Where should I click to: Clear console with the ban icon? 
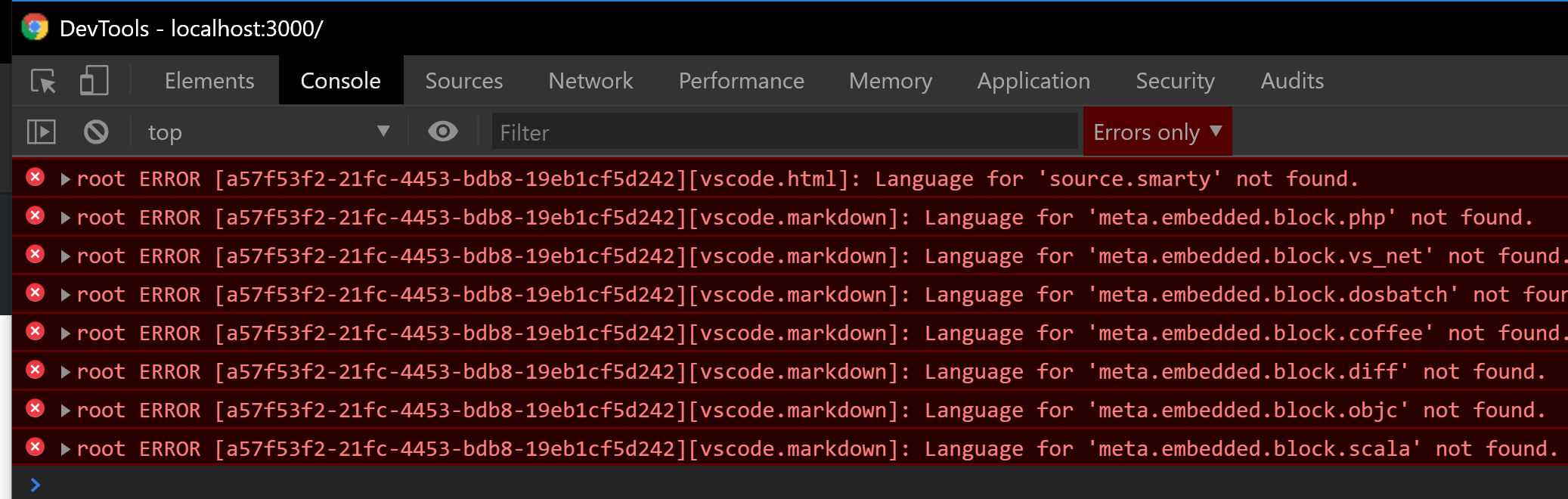click(96, 132)
